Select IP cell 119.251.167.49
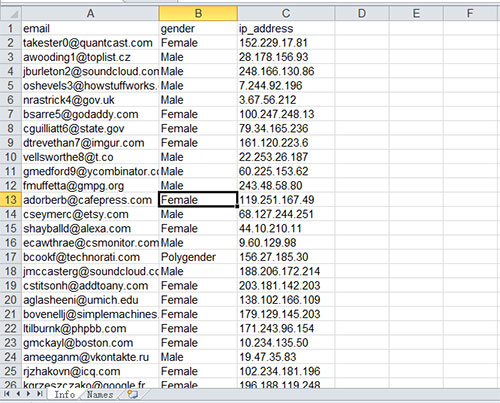This screenshot has width=500, height=403. (x=286, y=200)
